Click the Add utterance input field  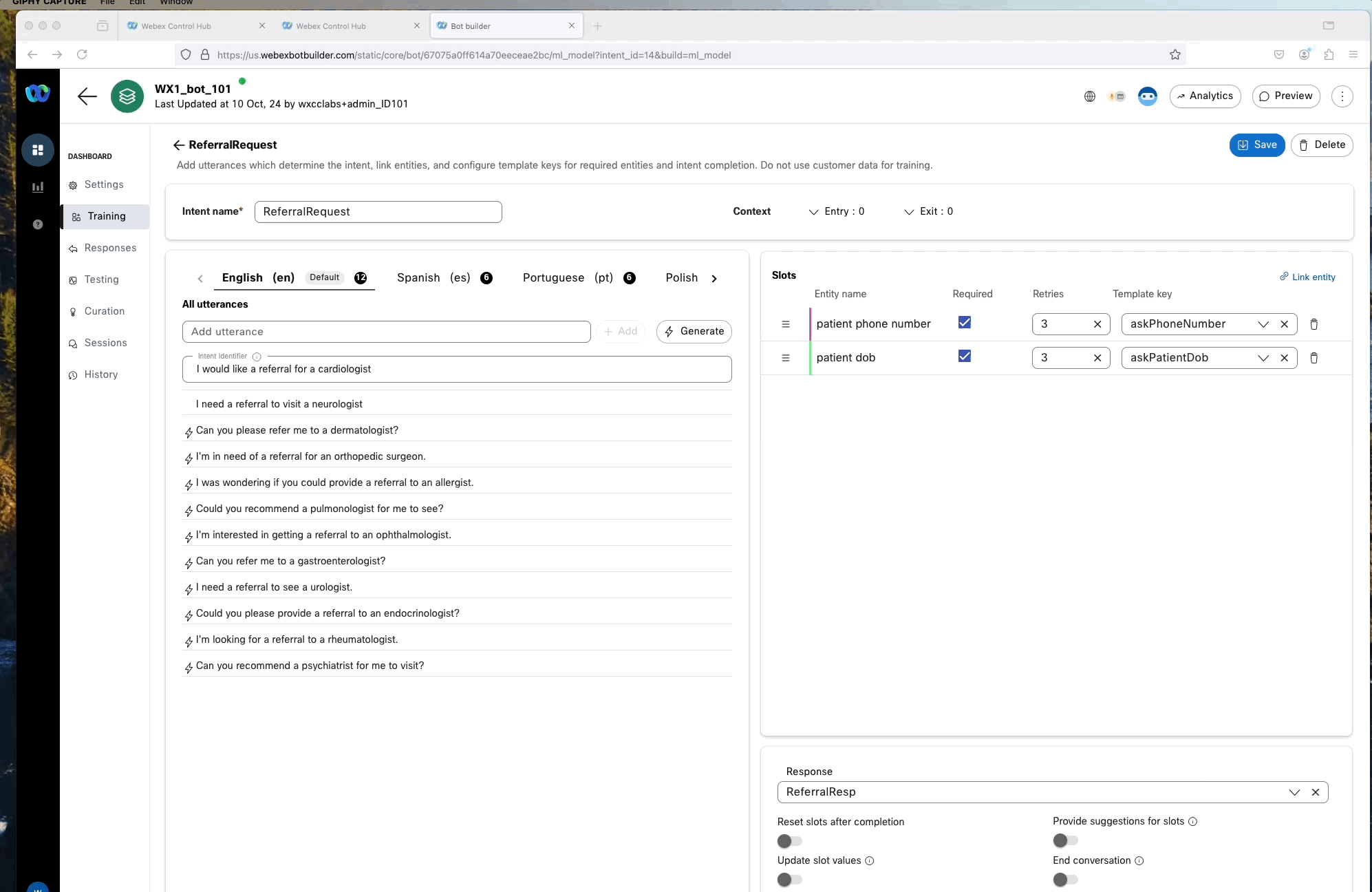[386, 332]
